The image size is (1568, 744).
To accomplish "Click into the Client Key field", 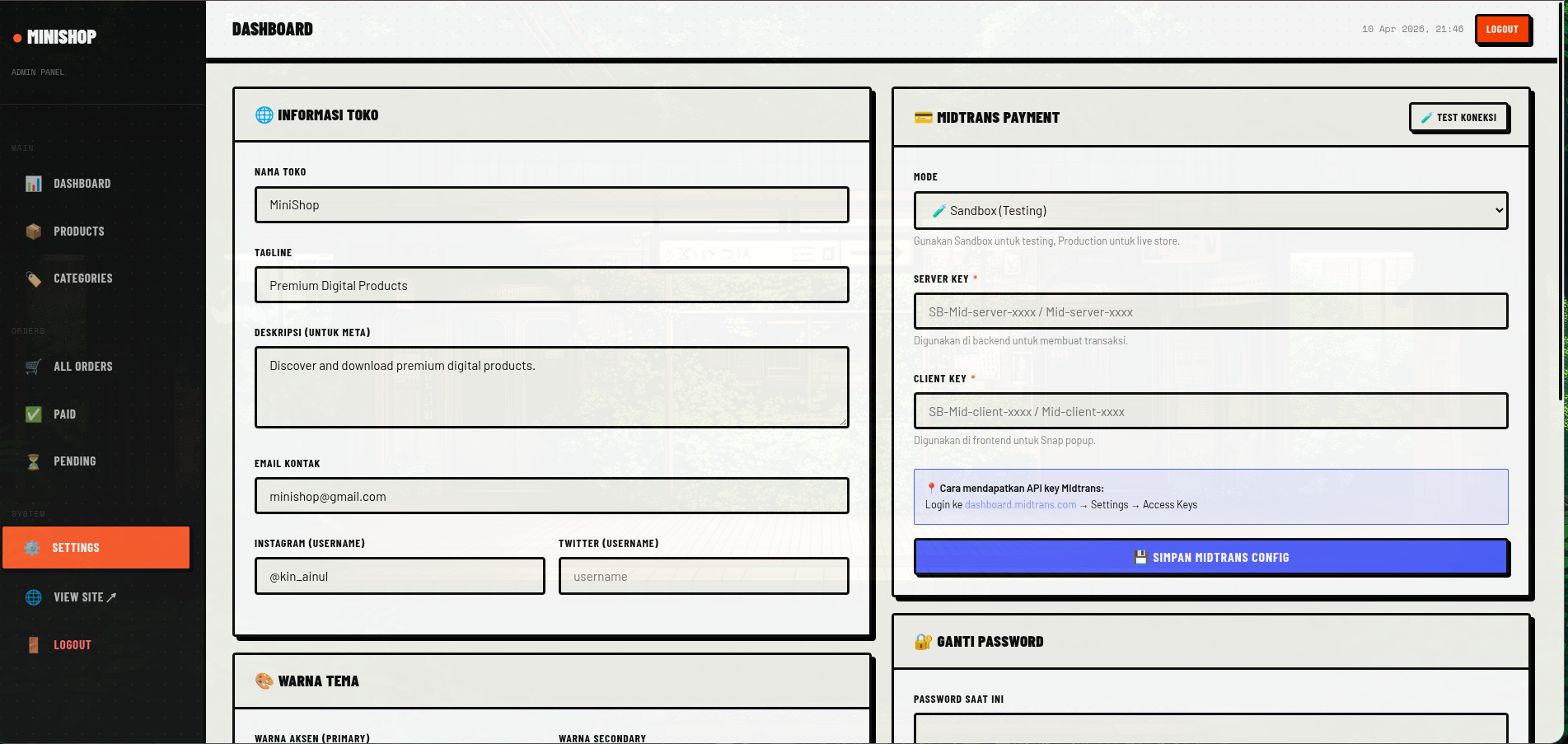I will pyautogui.click(x=1210, y=412).
